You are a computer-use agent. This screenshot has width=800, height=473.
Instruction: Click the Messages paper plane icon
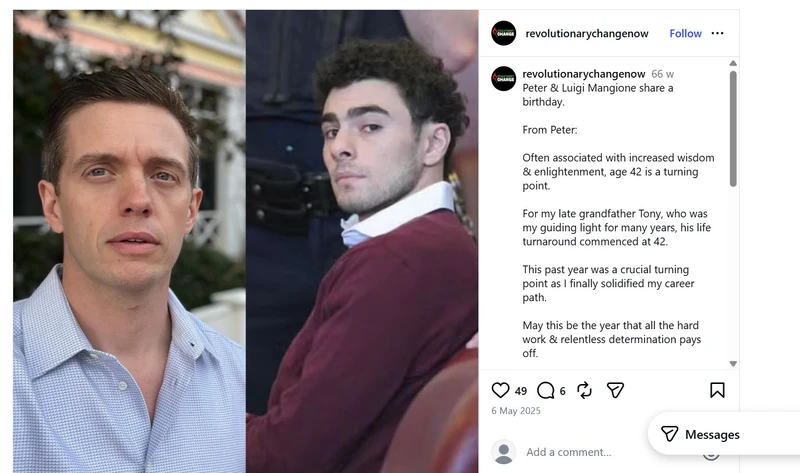[669, 434]
